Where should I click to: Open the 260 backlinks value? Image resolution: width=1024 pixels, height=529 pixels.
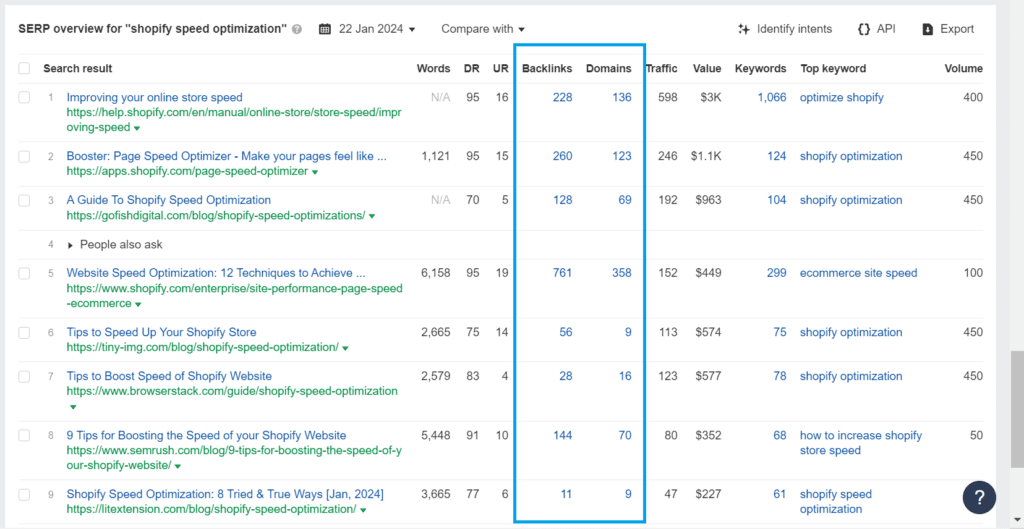[x=562, y=156]
